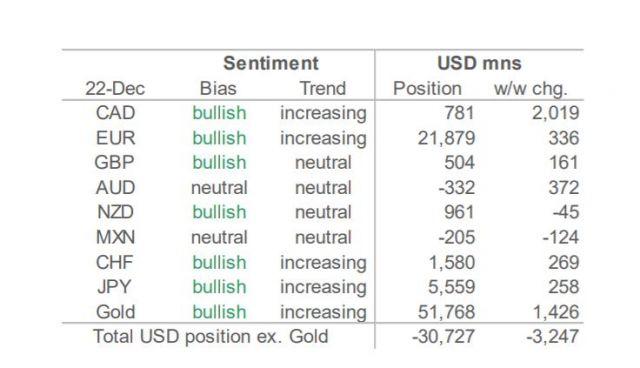The image size is (640, 368).
Task: Click JPY's increasing trend cell
Action: coord(323,288)
